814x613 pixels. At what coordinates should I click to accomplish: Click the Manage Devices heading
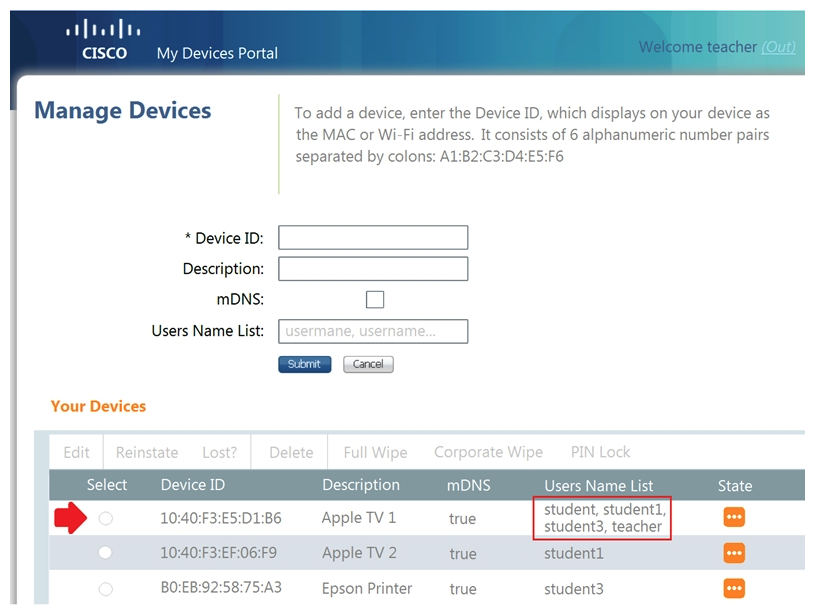coord(123,111)
